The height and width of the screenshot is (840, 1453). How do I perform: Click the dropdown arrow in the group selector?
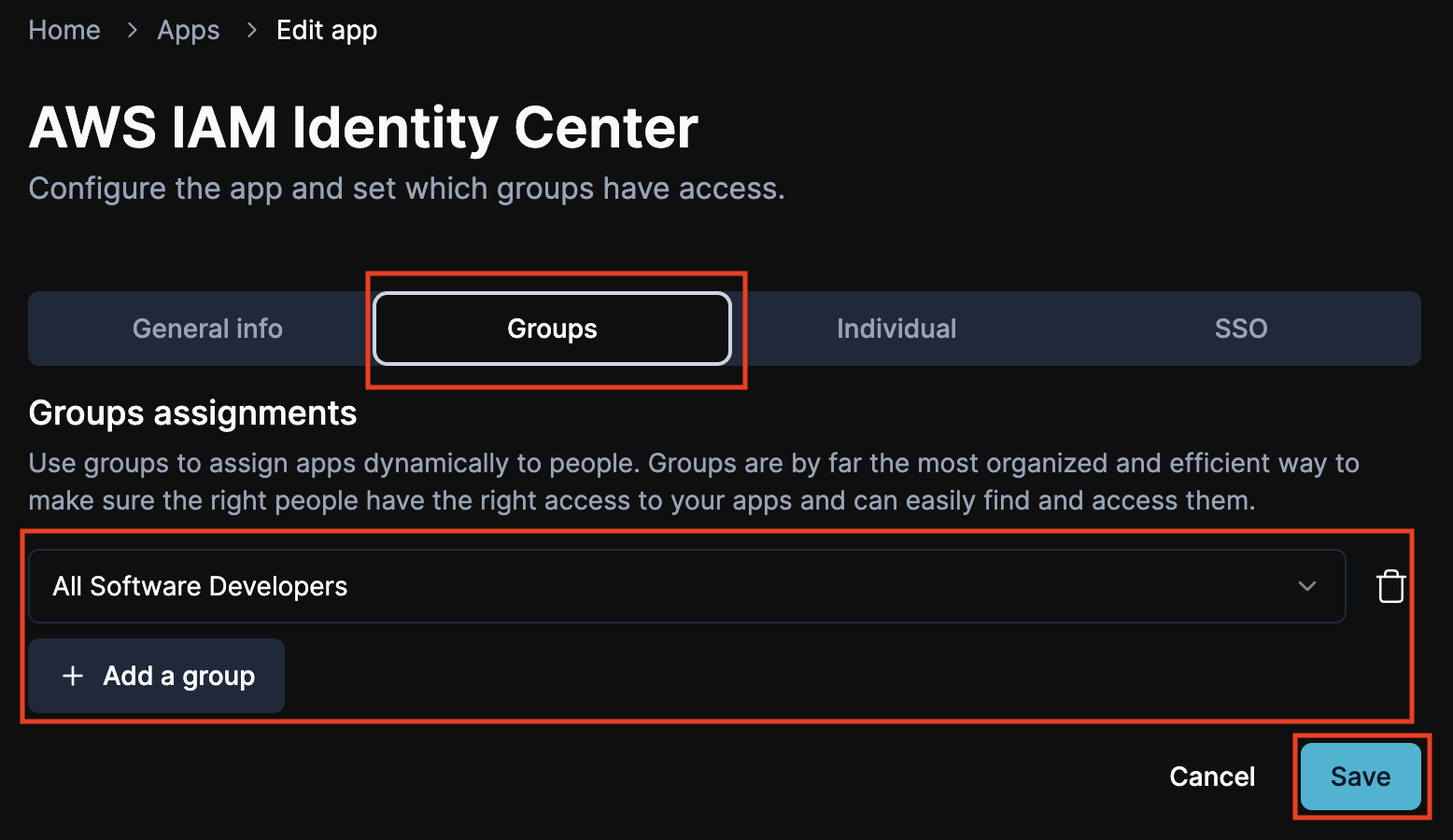tap(1307, 586)
